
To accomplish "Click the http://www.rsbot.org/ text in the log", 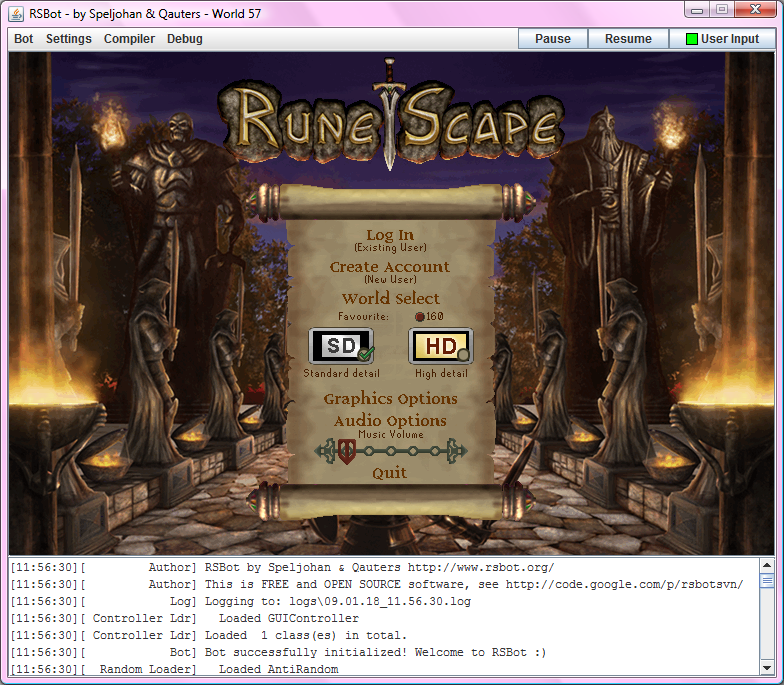I will [x=481, y=568].
